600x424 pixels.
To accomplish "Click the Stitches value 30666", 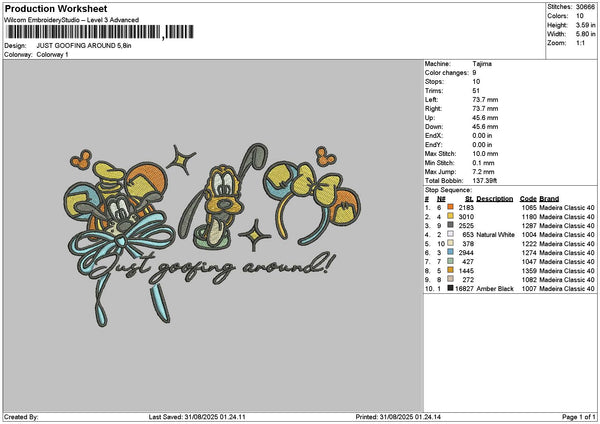I will (585, 7).
